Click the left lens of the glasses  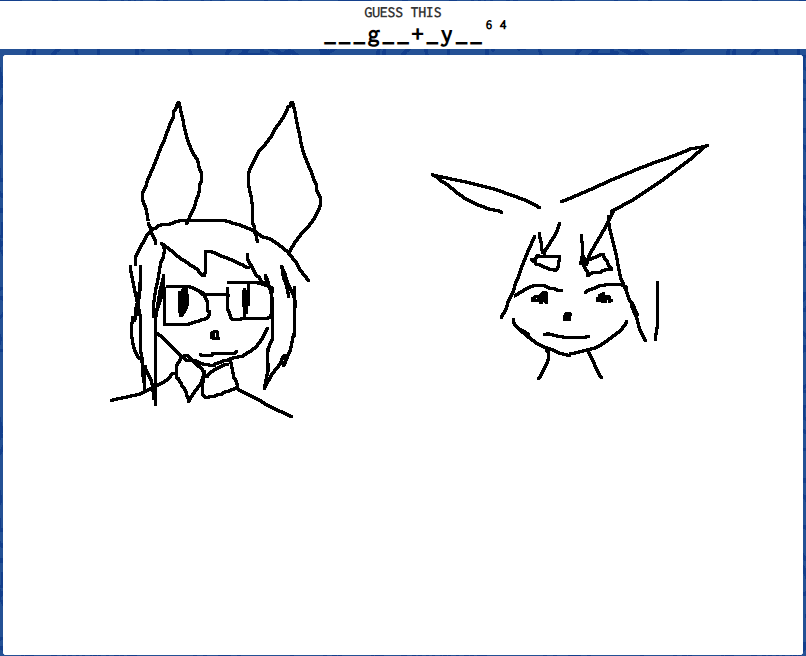click(184, 304)
